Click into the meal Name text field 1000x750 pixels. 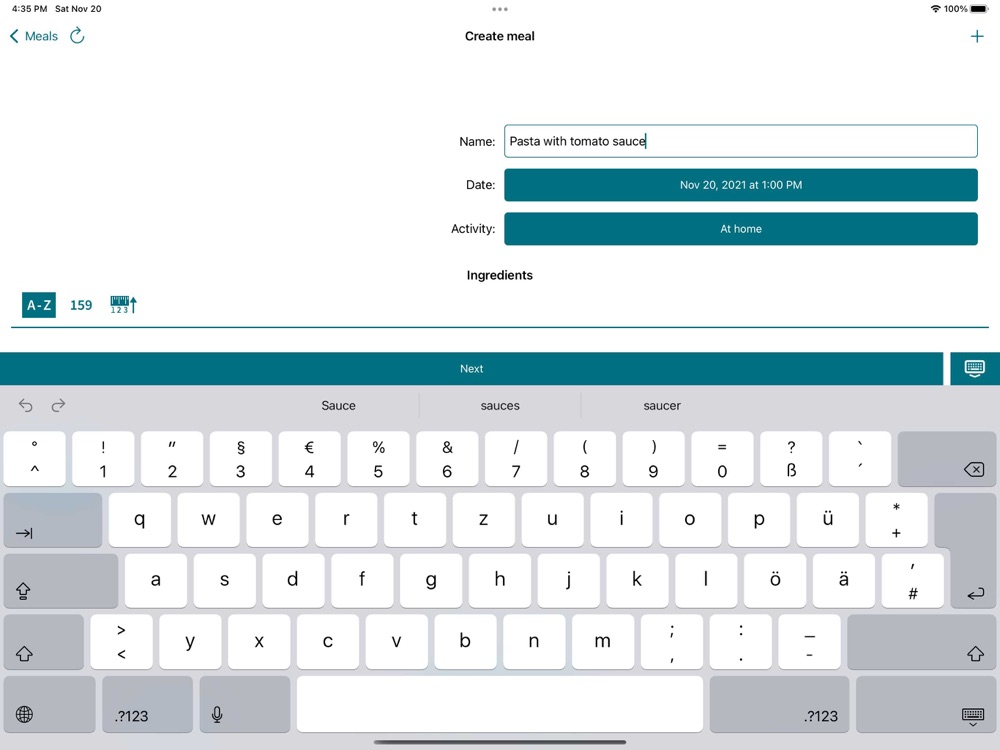(x=740, y=141)
